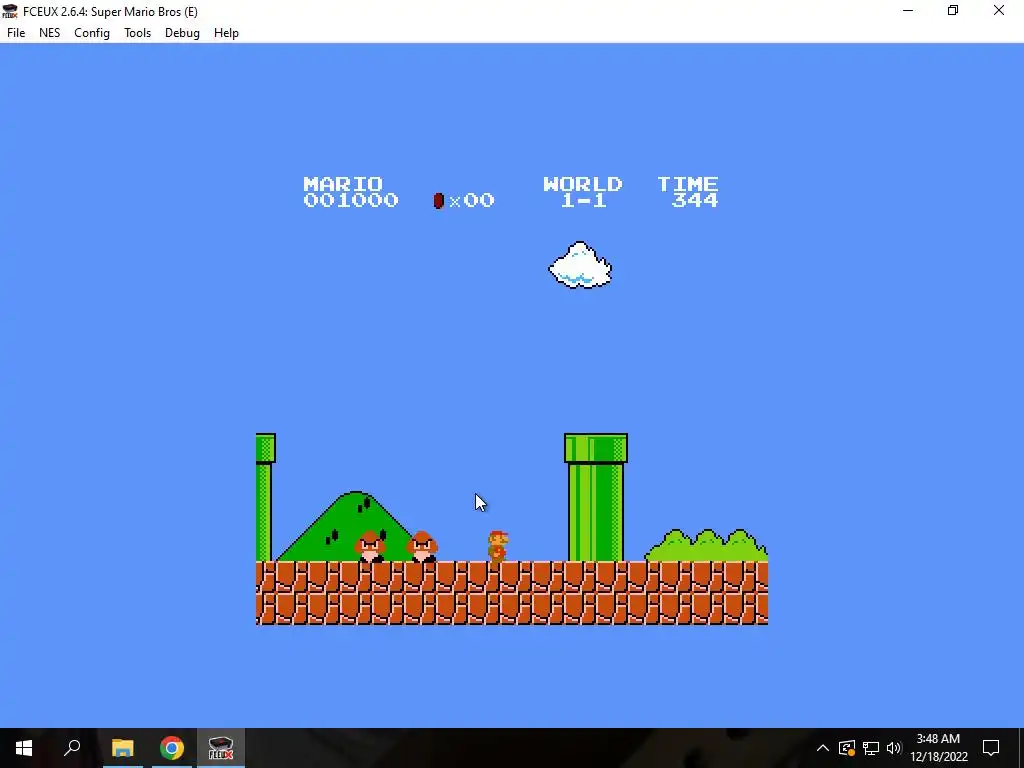Open the Help menu
The width and height of the screenshot is (1024, 768).
[x=226, y=33]
